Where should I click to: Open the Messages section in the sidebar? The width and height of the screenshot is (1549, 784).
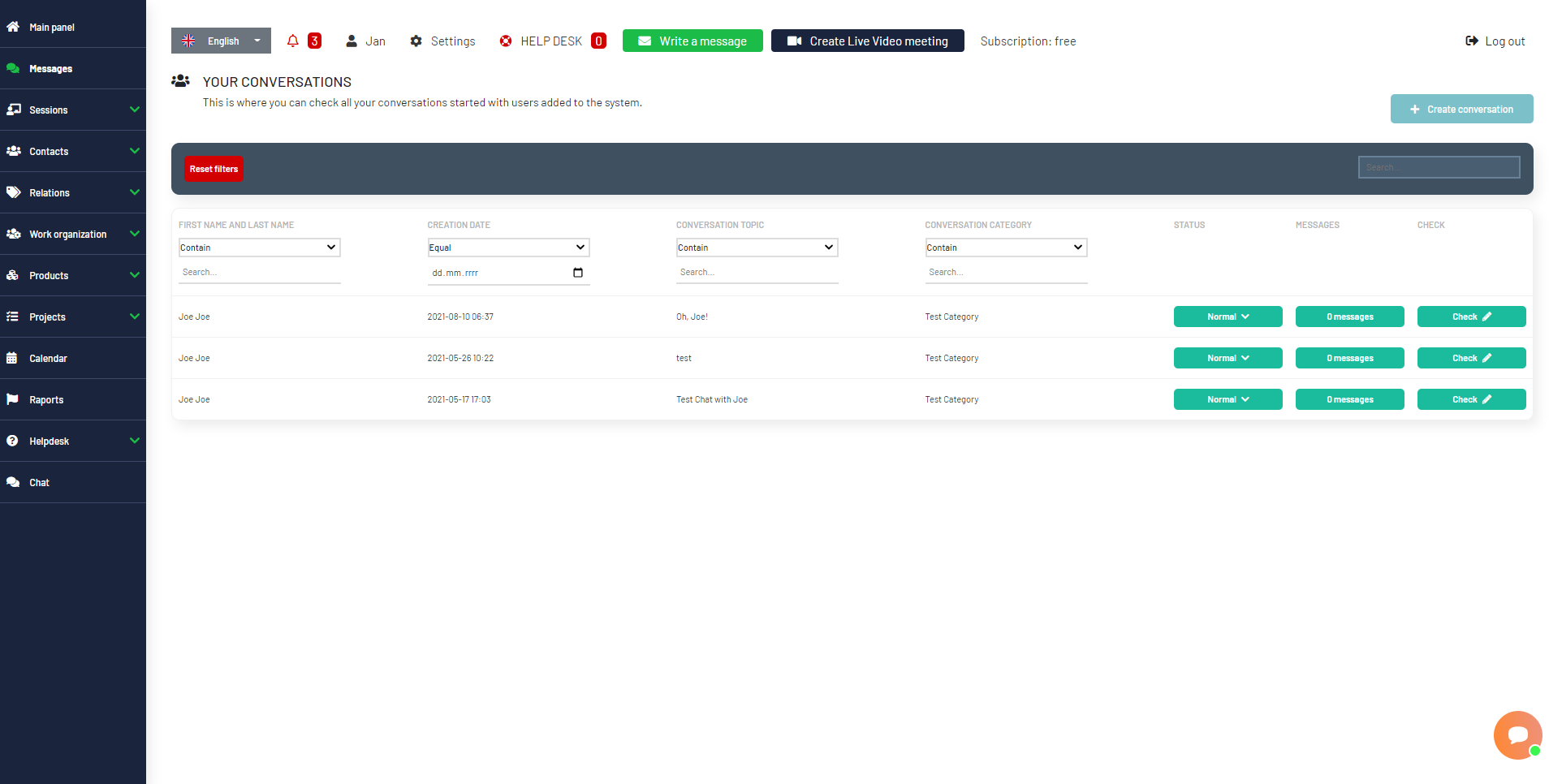[50, 68]
